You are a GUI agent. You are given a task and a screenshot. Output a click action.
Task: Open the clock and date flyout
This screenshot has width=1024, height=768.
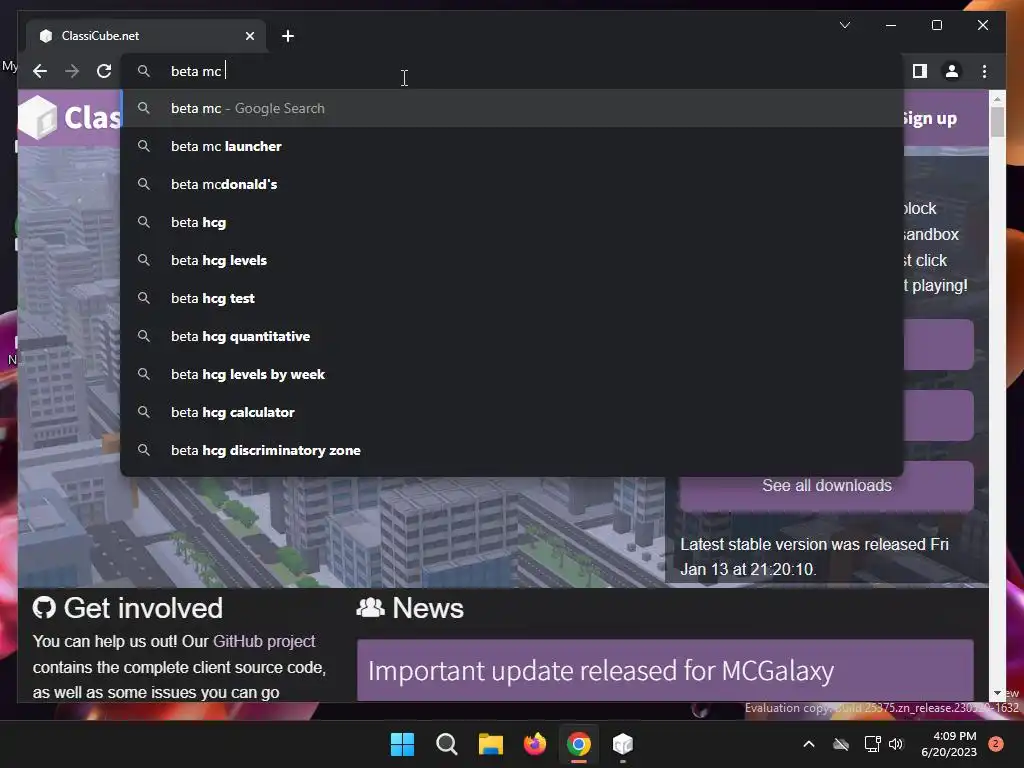(948, 744)
